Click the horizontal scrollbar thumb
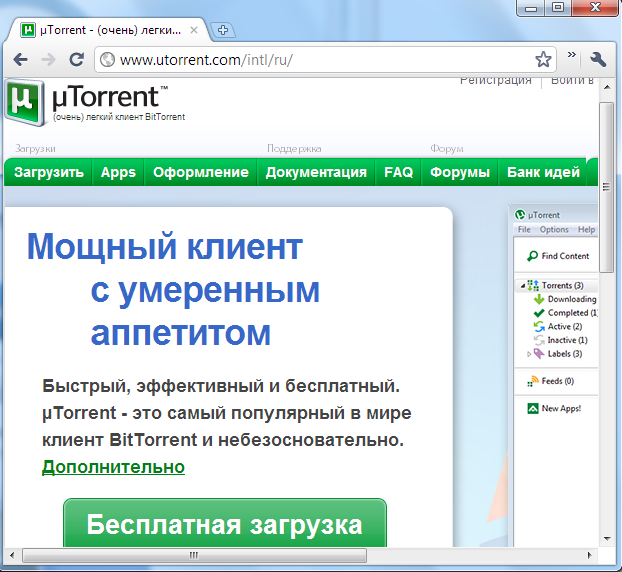The image size is (622, 572). 194,555
